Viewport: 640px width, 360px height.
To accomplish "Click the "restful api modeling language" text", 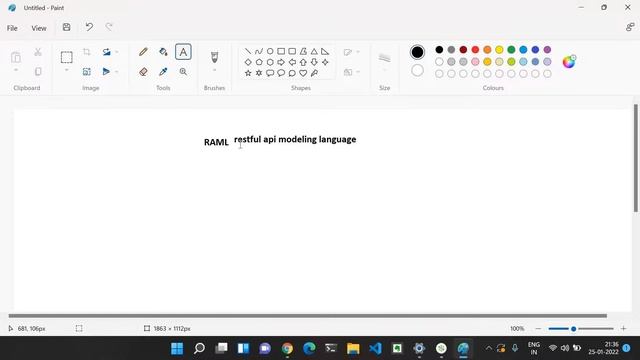I will click(x=295, y=140).
